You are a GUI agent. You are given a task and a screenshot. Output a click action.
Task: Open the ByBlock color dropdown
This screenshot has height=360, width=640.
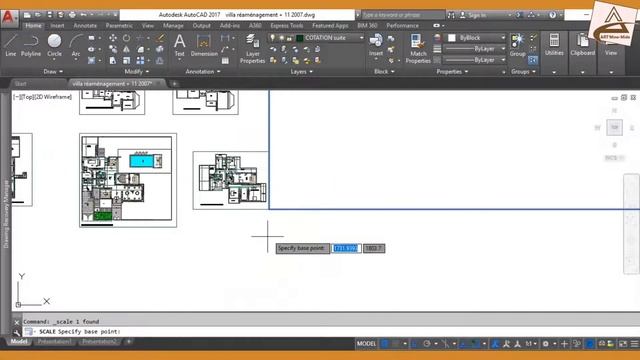503,38
